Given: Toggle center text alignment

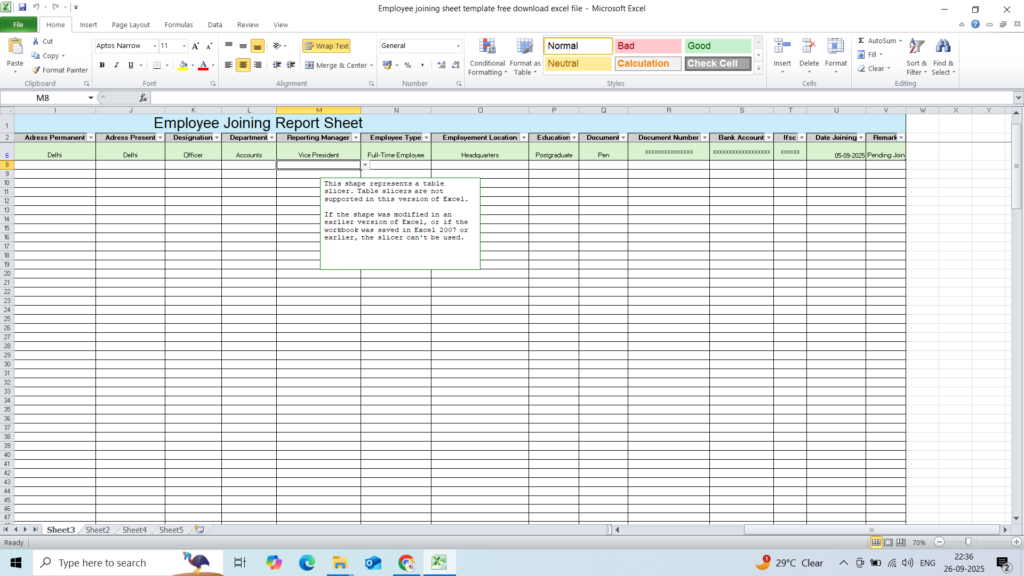Looking at the screenshot, I should 243,65.
